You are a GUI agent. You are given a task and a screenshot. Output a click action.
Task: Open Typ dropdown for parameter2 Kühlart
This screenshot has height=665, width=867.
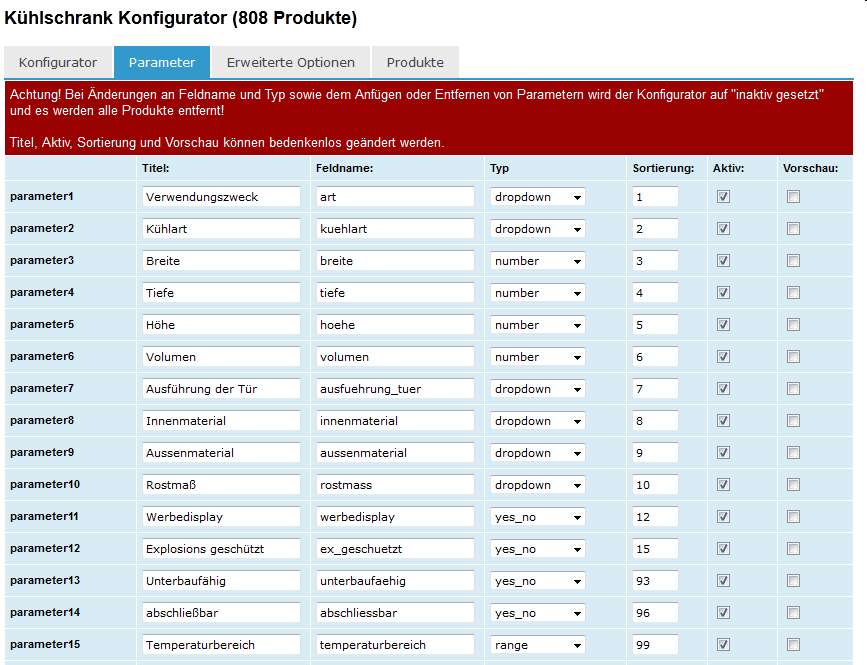tap(537, 229)
